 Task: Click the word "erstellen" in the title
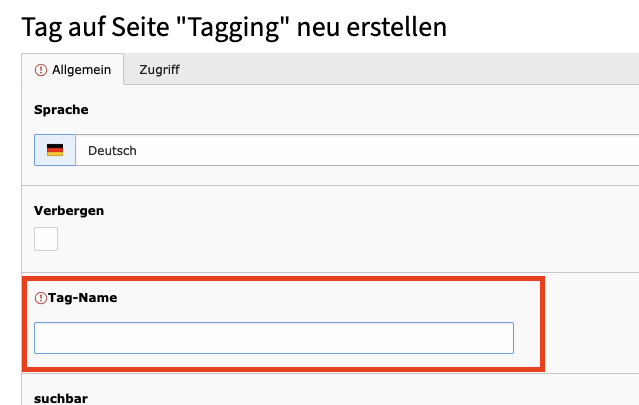point(397,27)
